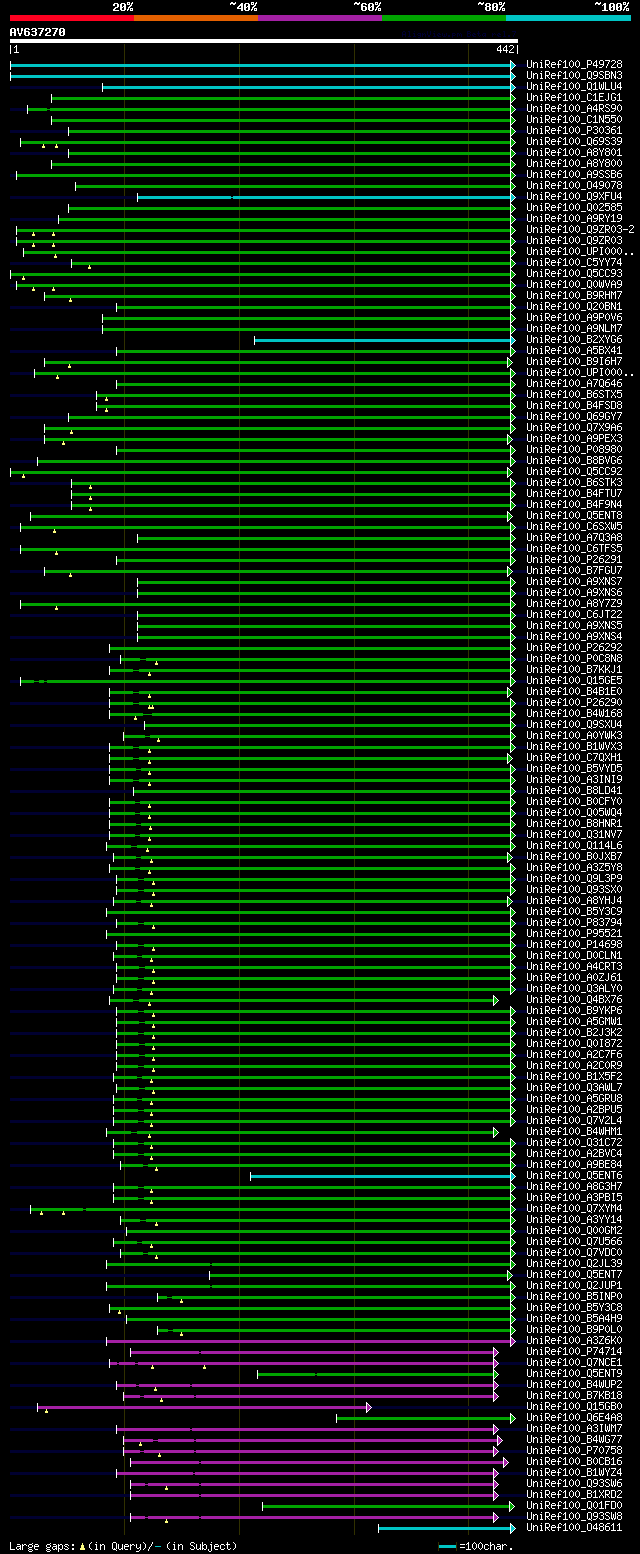Screen dimensions: 640x1554
Task: Click the green ~80% legend swatch
Action: tap(443, 18)
